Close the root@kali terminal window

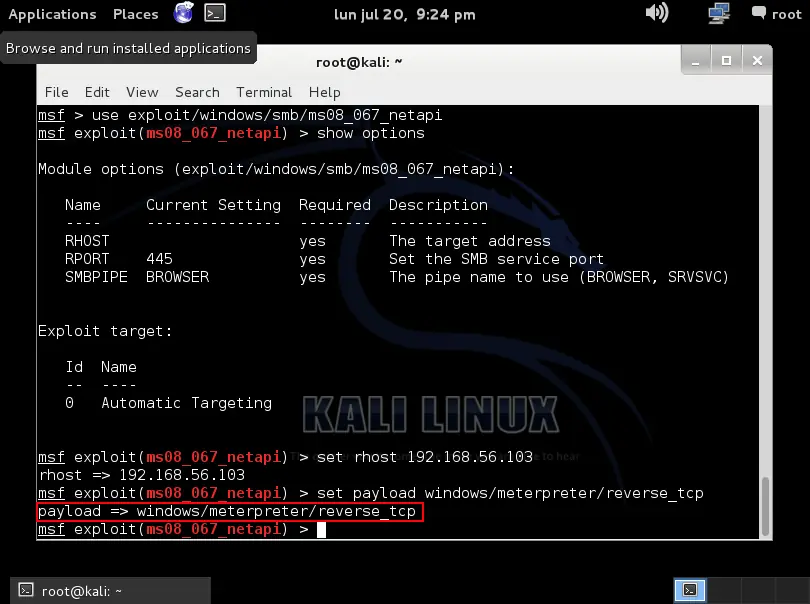pyautogui.click(x=757, y=61)
